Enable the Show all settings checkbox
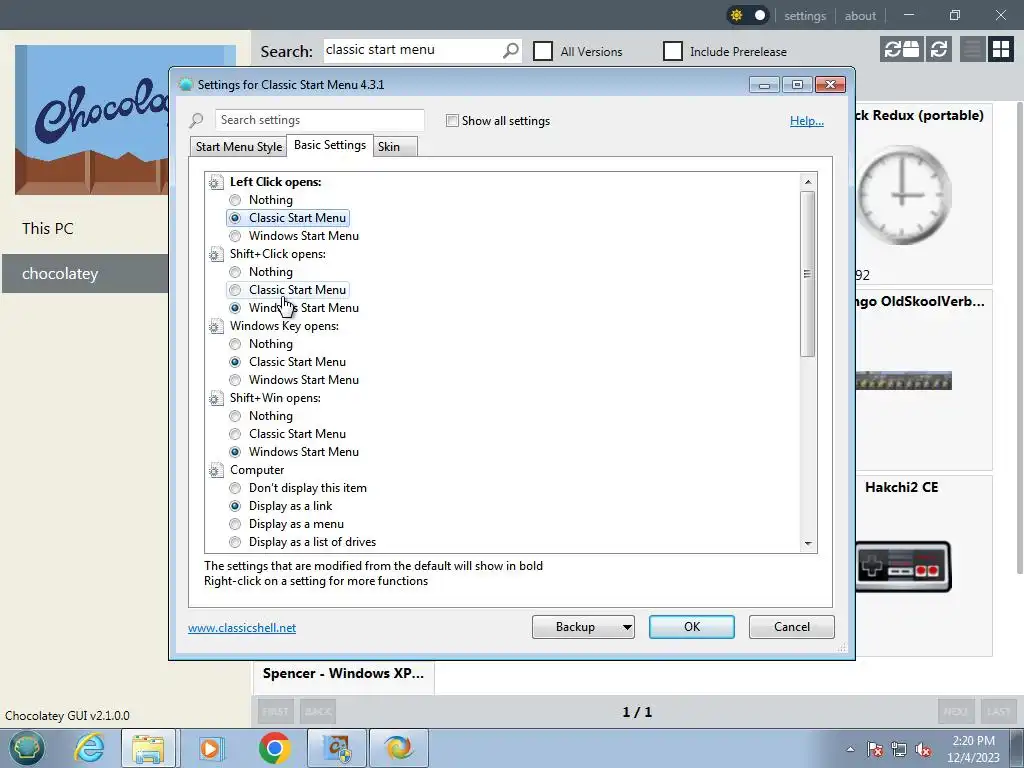This screenshot has height=768, width=1024. pos(452,121)
